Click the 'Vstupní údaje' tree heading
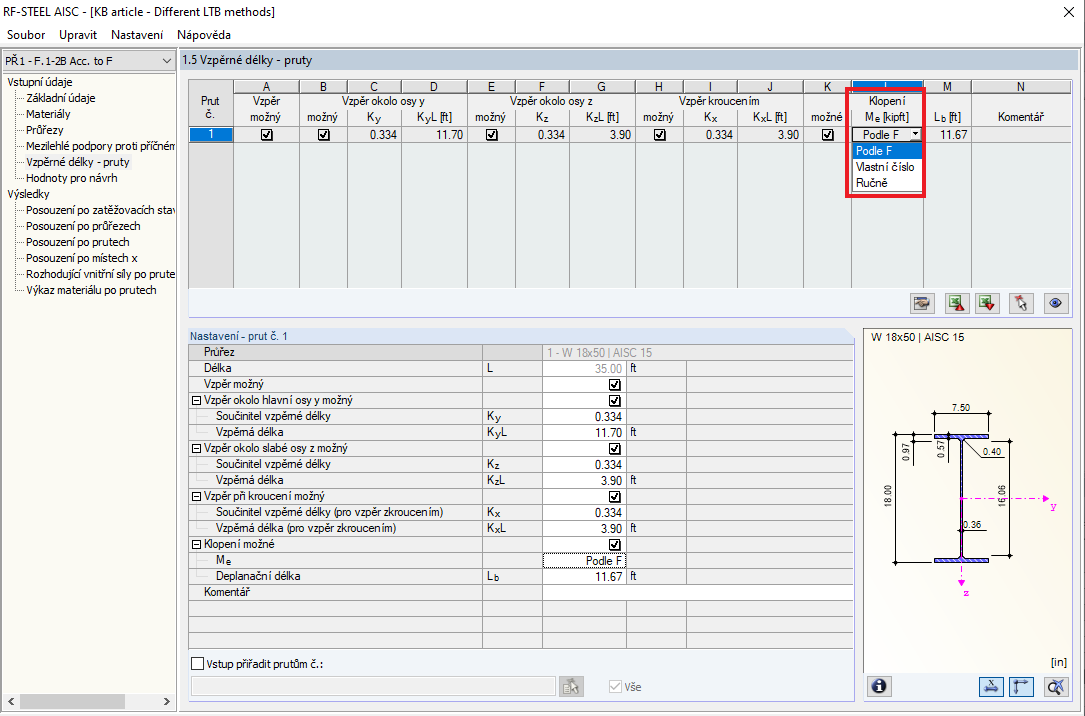Image resolution: width=1085 pixels, height=716 pixels. (40, 82)
